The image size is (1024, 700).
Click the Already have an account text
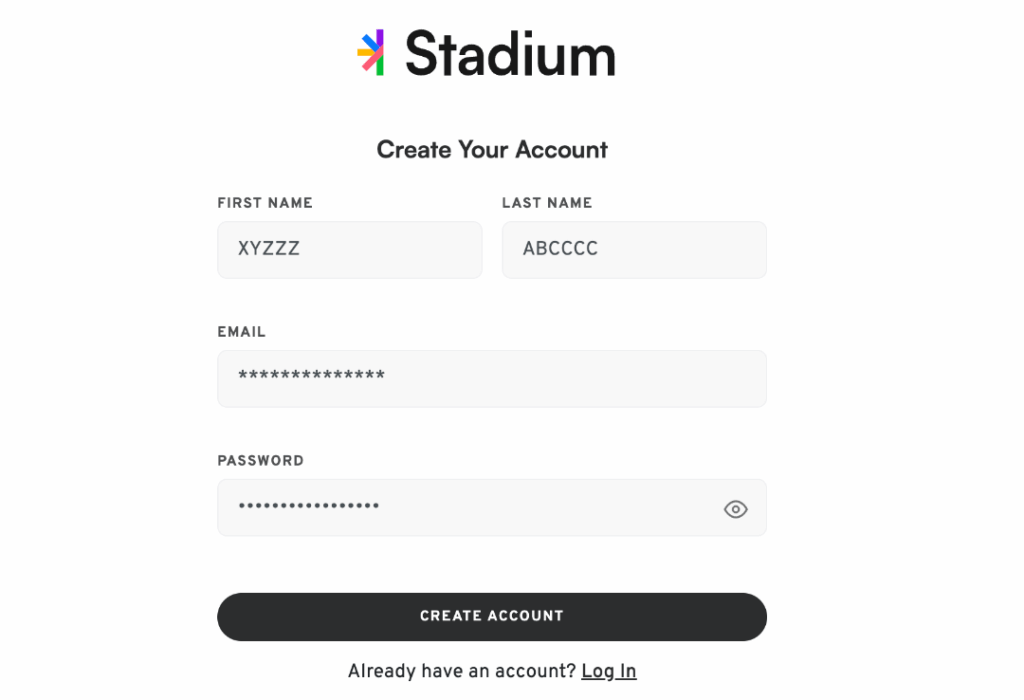[x=461, y=671]
